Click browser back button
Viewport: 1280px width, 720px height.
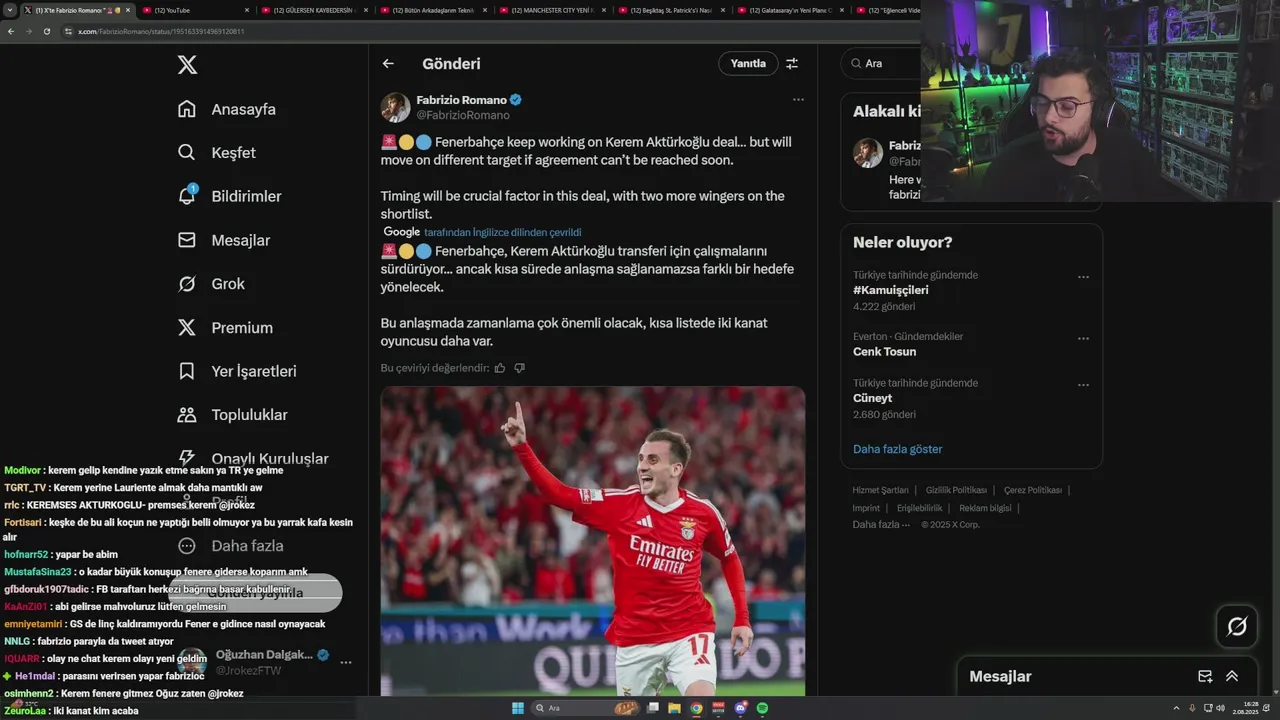click(11, 31)
